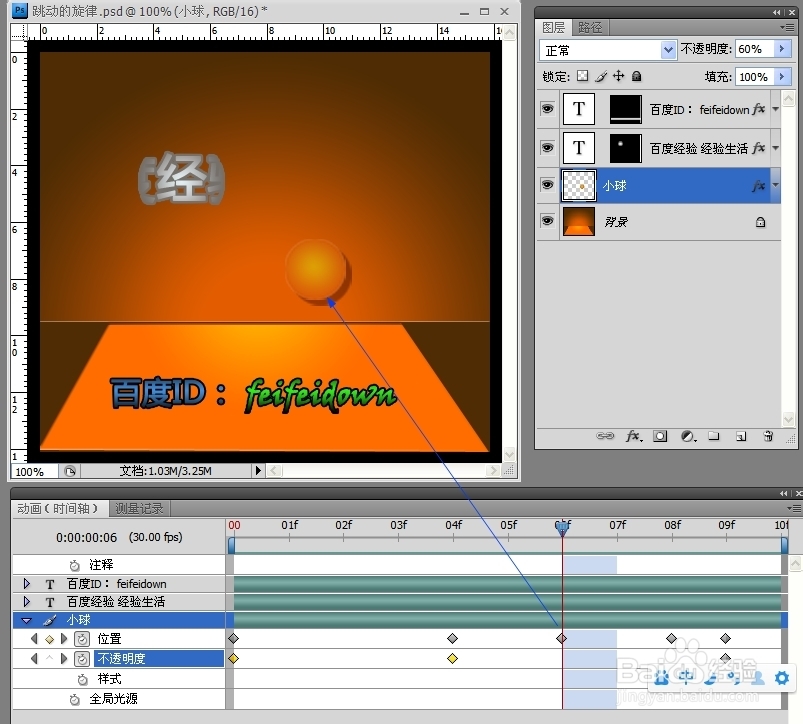Go to previous keyframe in 位置 row
This screenshot has width=803, height=724.
coord(34,638)
